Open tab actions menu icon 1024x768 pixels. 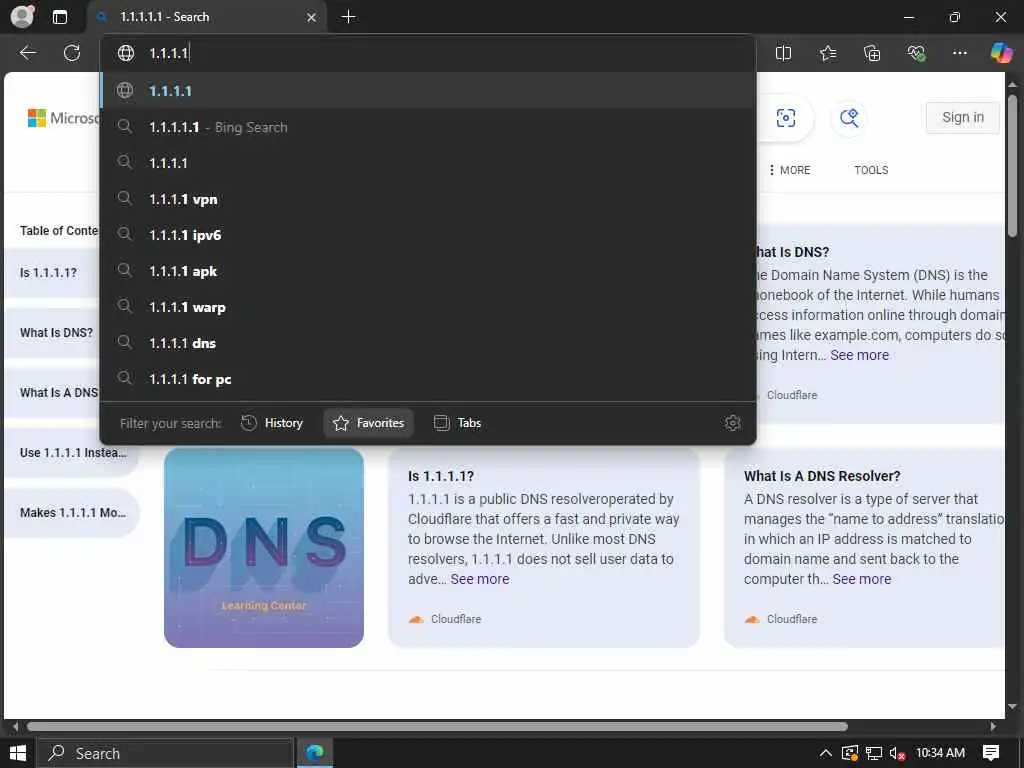[x=59, y=17]
